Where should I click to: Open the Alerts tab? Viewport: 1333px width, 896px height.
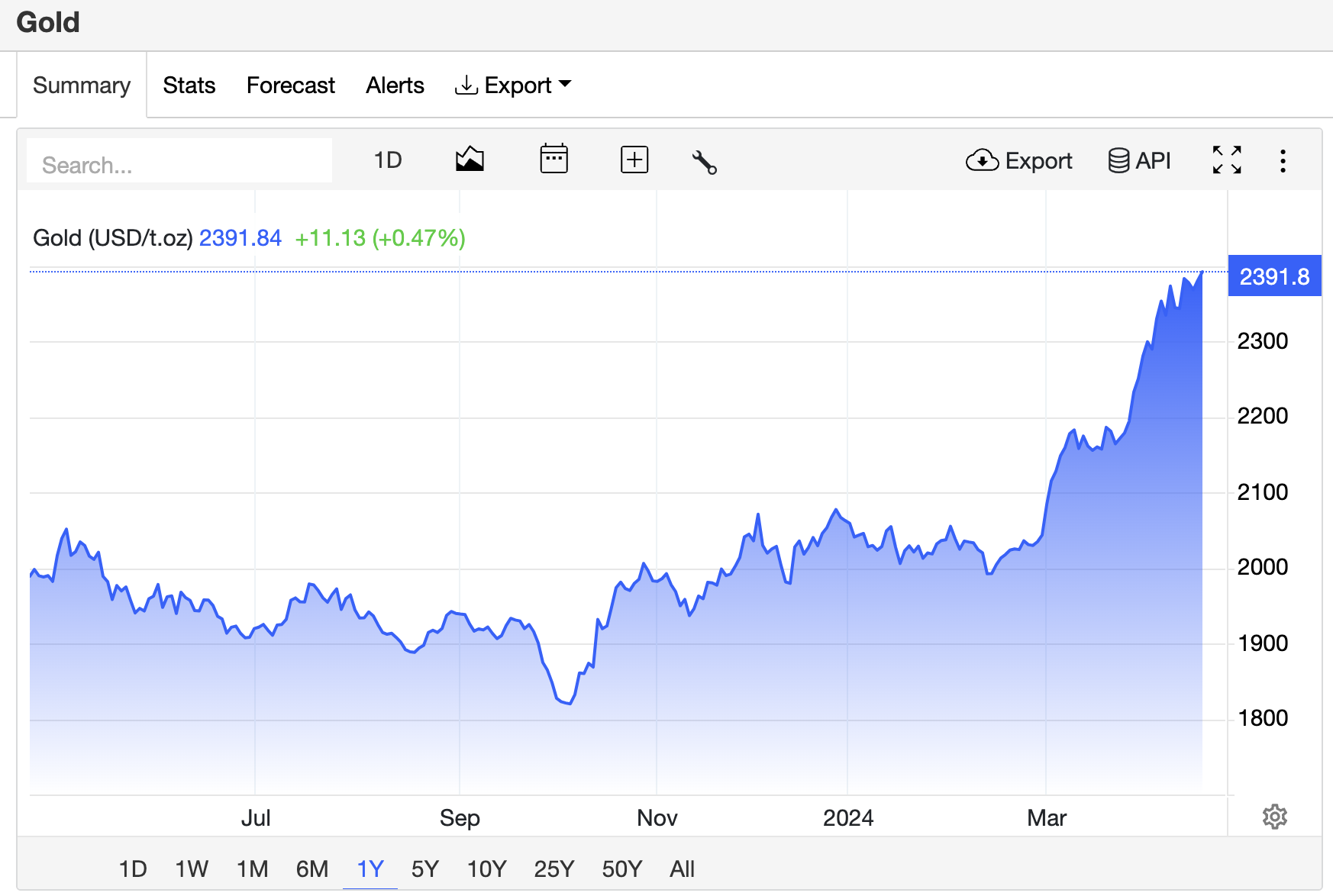point(395,85)
